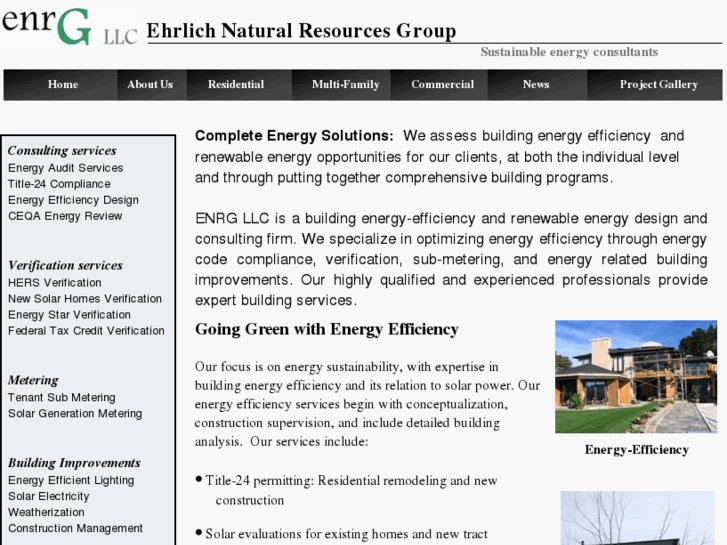Click the Energy-Efficiency photo caption

pos(637,450)
